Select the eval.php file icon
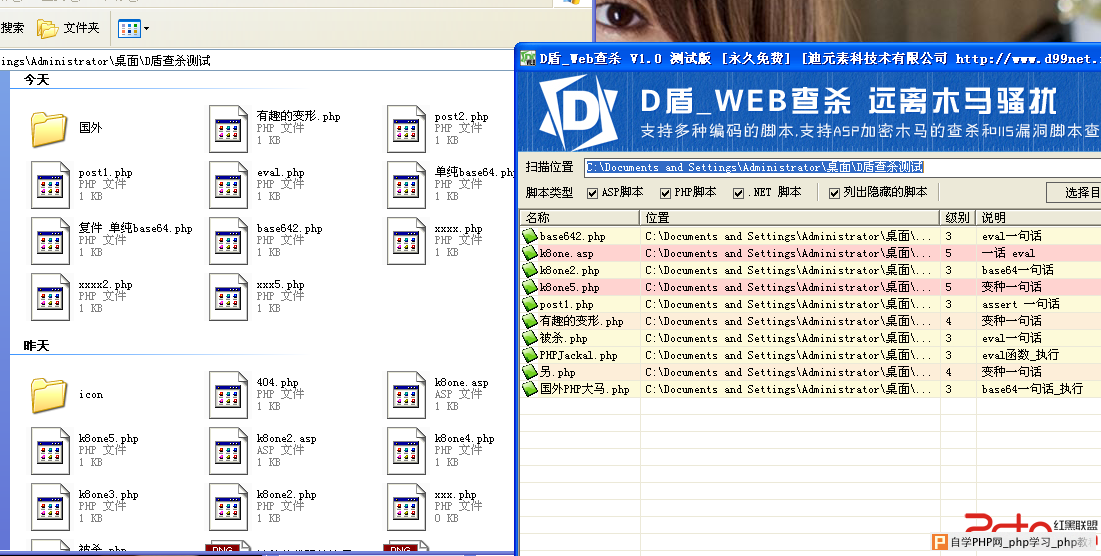The width and height of the screenshot is (1101, 556). click(228, 185)
